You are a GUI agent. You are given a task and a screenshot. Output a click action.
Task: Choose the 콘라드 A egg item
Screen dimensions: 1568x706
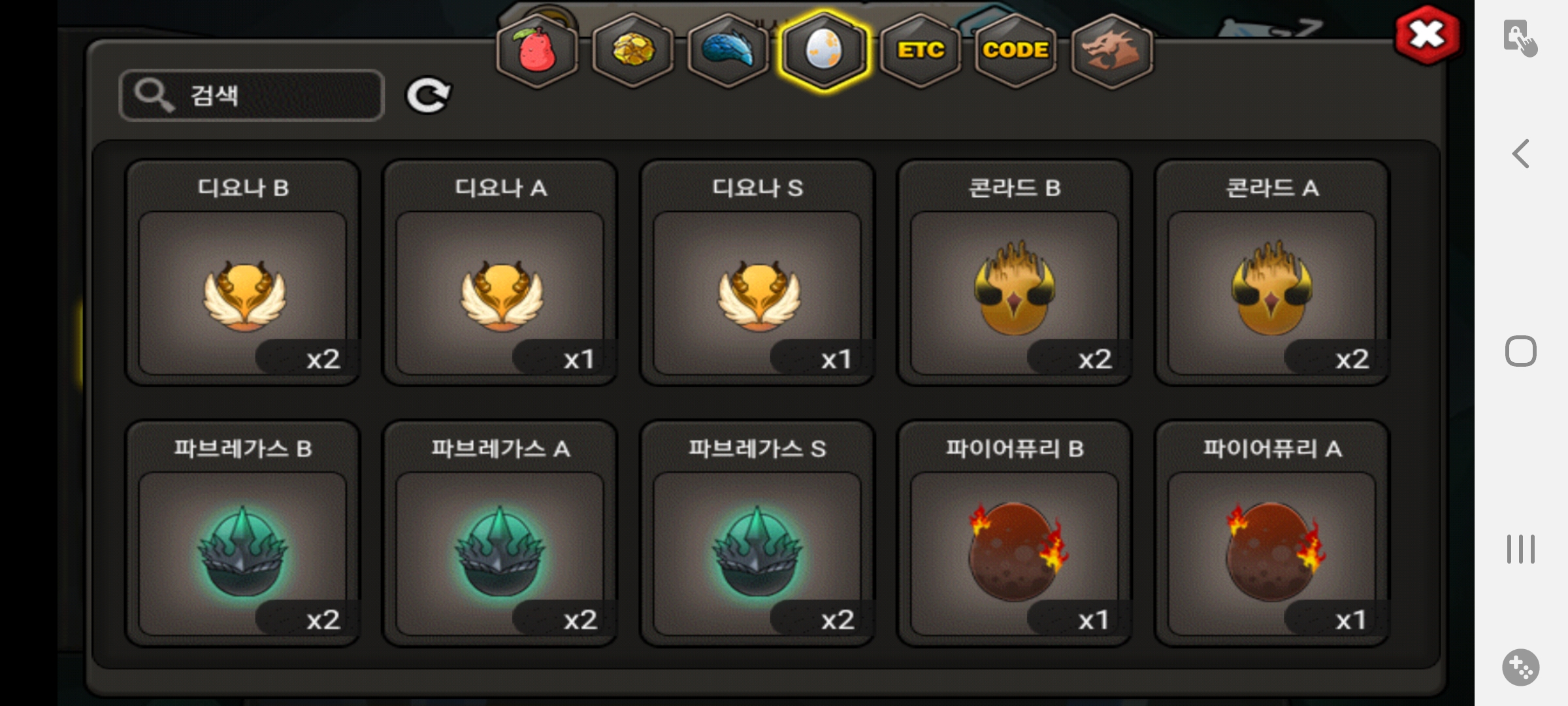click(1272, 273)
